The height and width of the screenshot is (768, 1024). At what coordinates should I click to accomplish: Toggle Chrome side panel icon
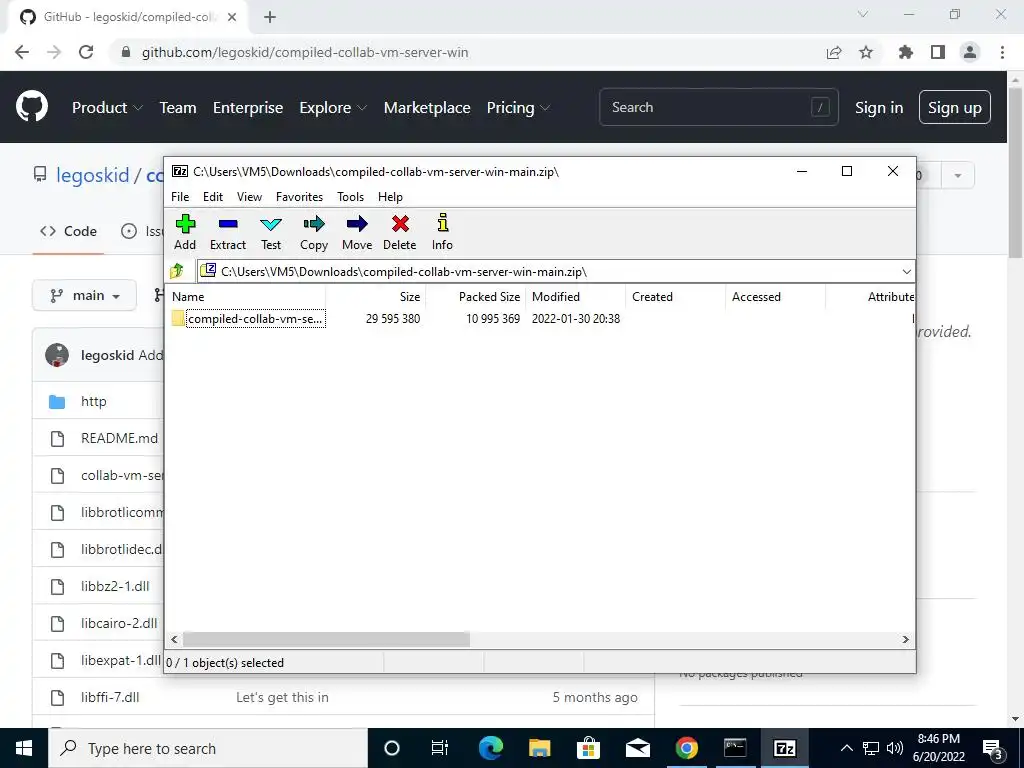coord(938,52)
